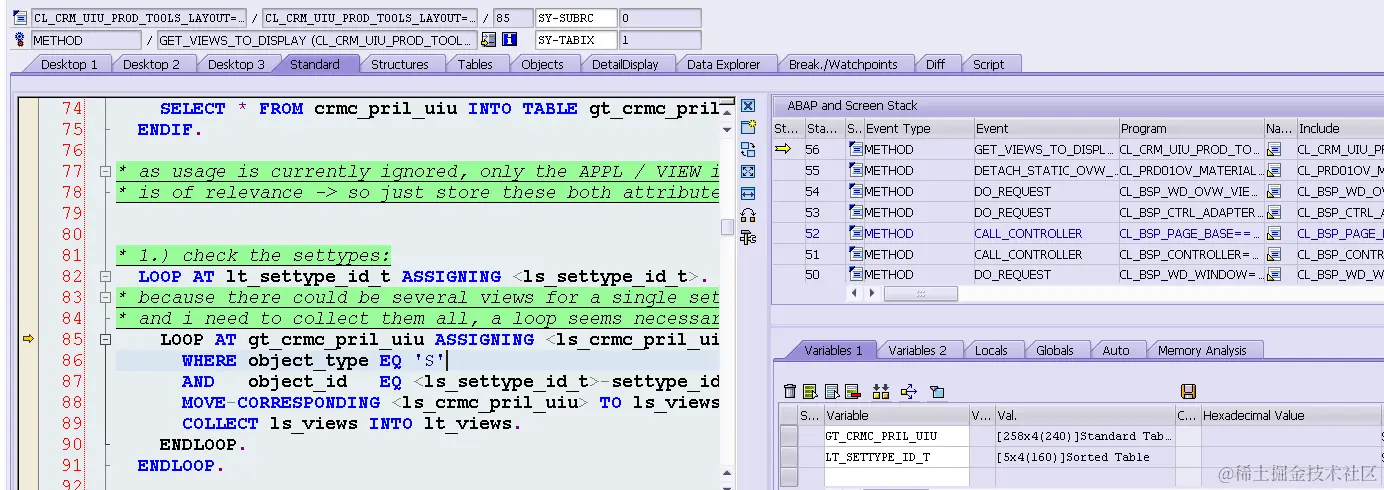Click the New Tool icon in side toolbar

pyautogui.click(x=747, y=127)
